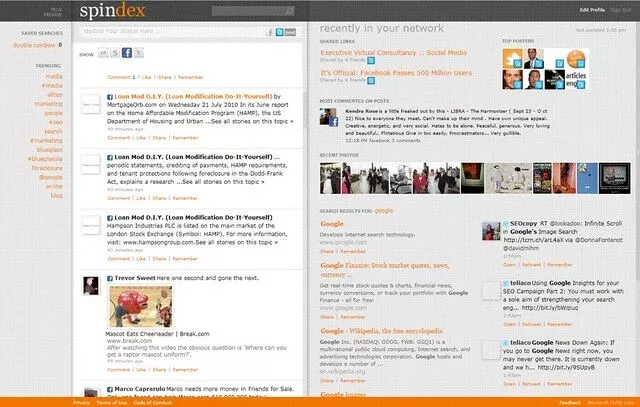
Task: Open Privacy link in footer
Action: click(x=81, y=403)
